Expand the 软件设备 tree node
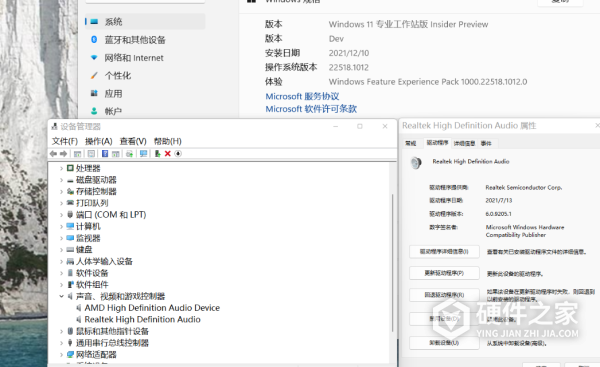This screenshot has height=367, width=600. (61, 273)
